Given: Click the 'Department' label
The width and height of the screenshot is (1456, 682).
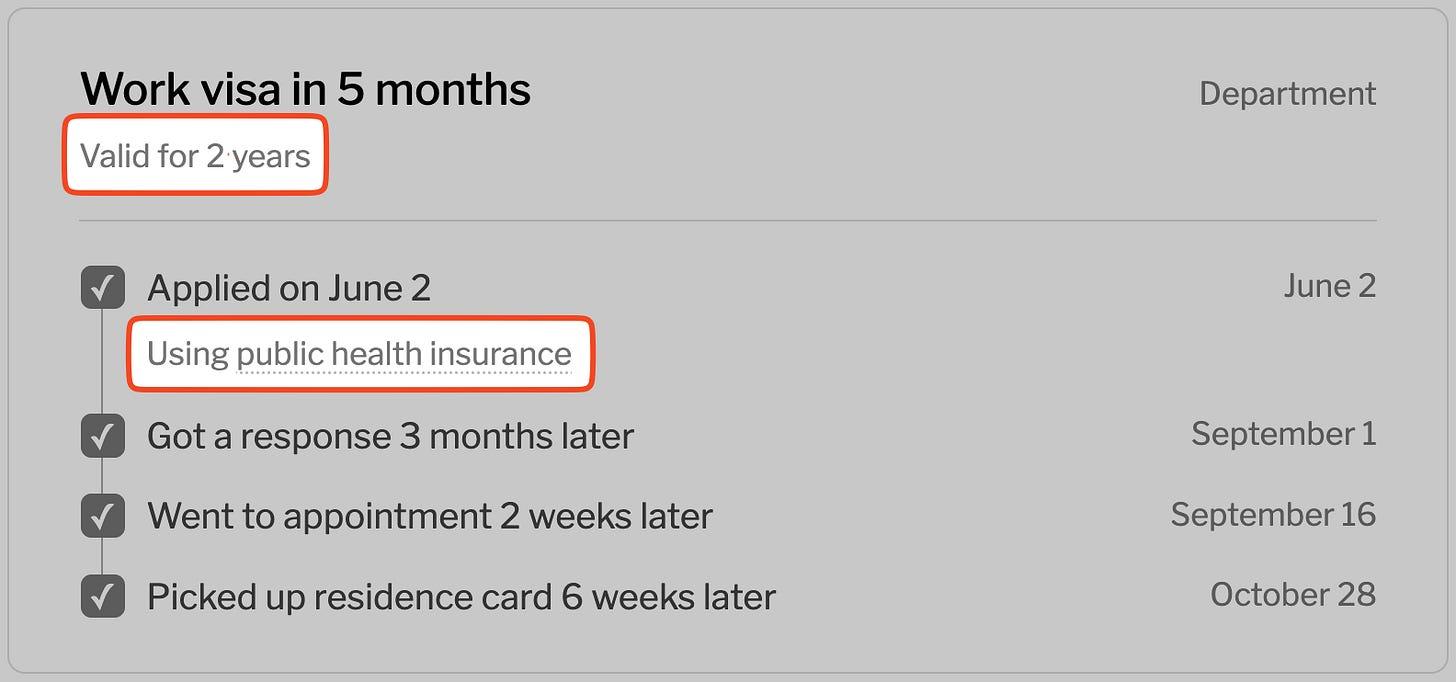Looking at the screenshot, I should click(x=1287, y=93).
